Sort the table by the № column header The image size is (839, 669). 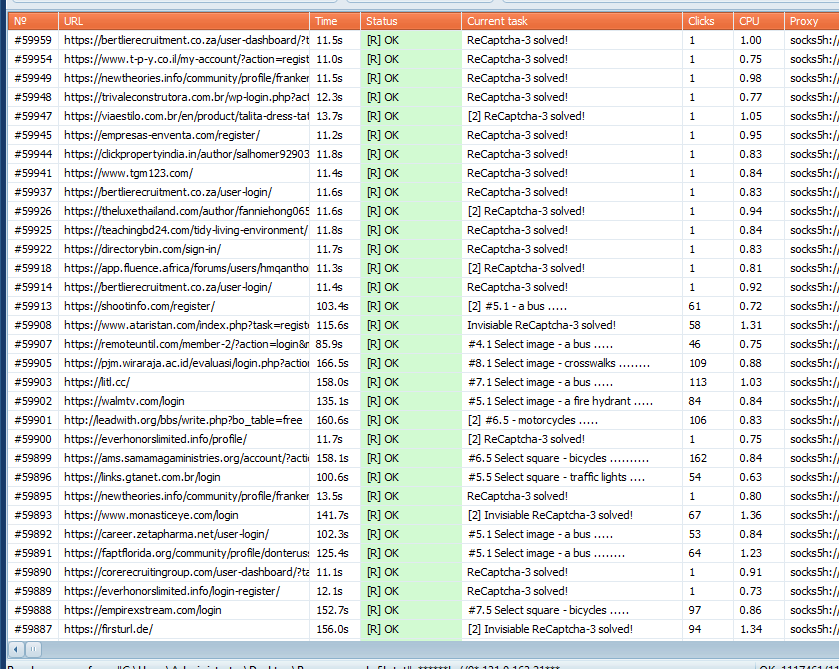pyautogui.click(x=33, y=21)
